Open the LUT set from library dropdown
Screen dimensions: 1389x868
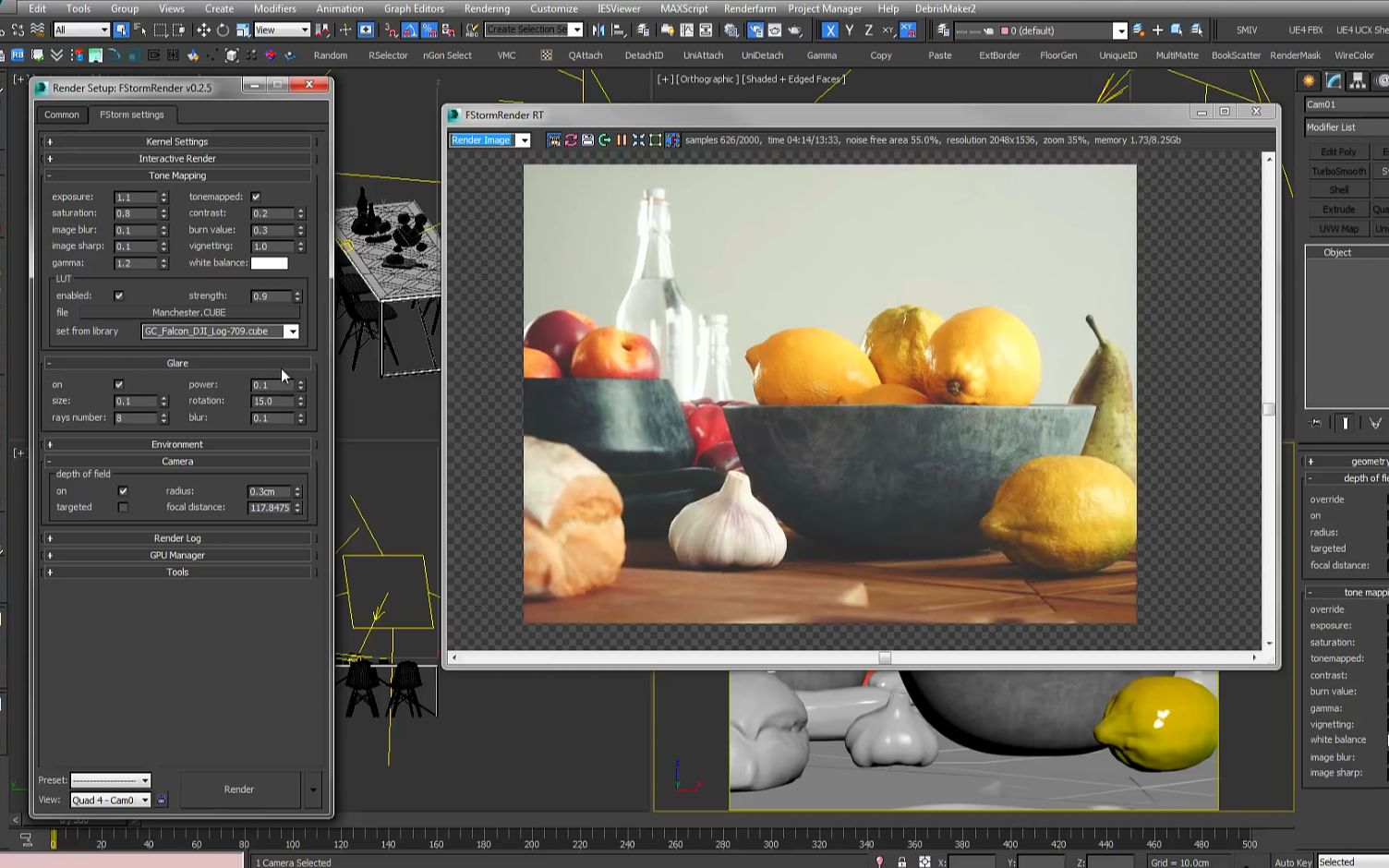[291, 332]
